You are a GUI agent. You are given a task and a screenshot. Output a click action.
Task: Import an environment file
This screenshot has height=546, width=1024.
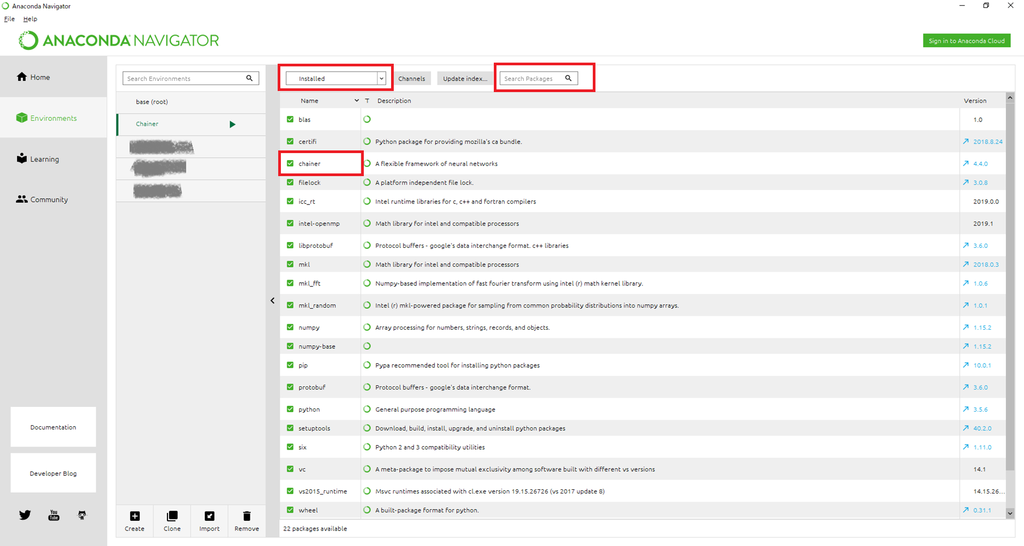209,521
